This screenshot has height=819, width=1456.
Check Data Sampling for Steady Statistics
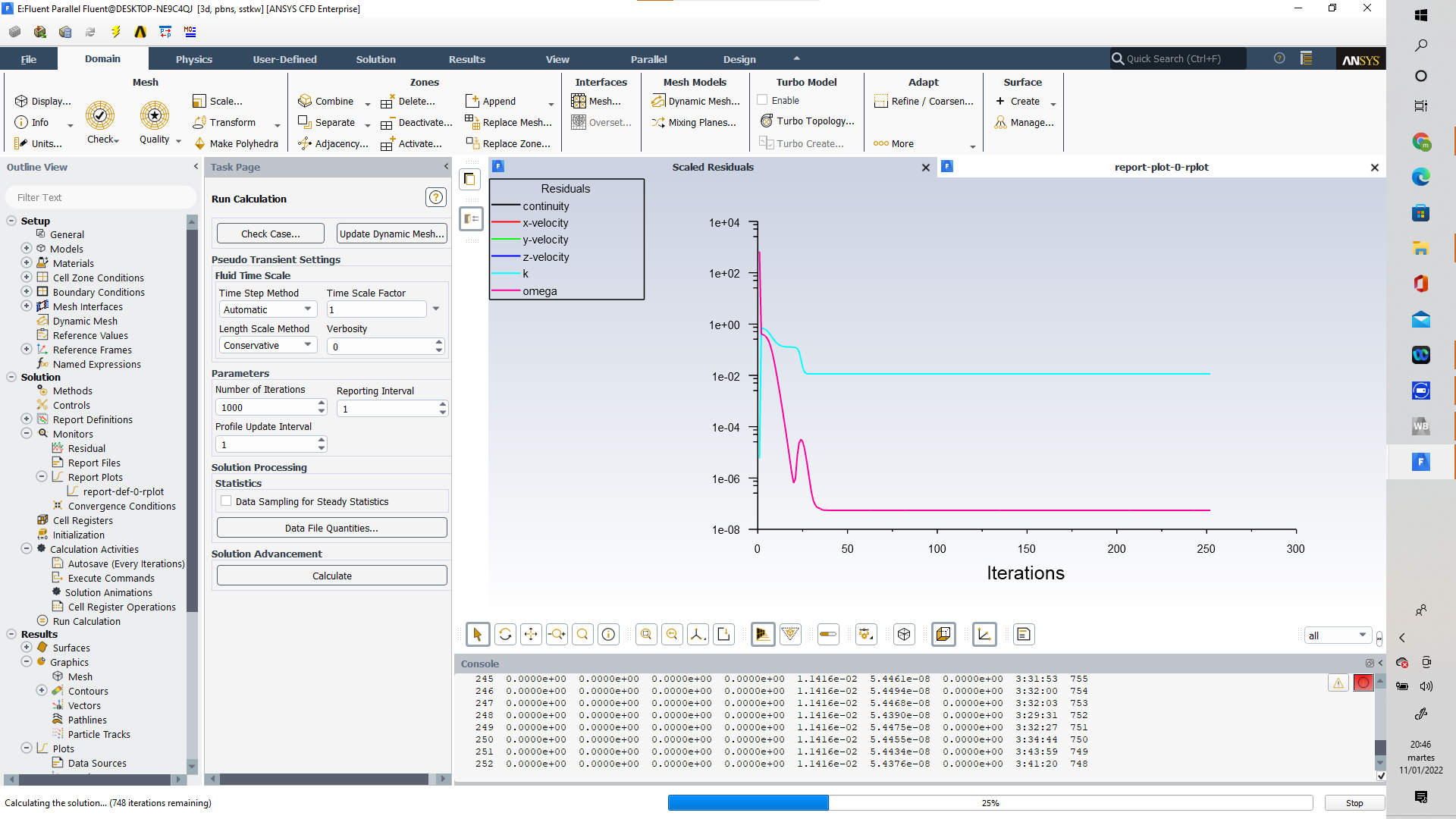(226, 501)
